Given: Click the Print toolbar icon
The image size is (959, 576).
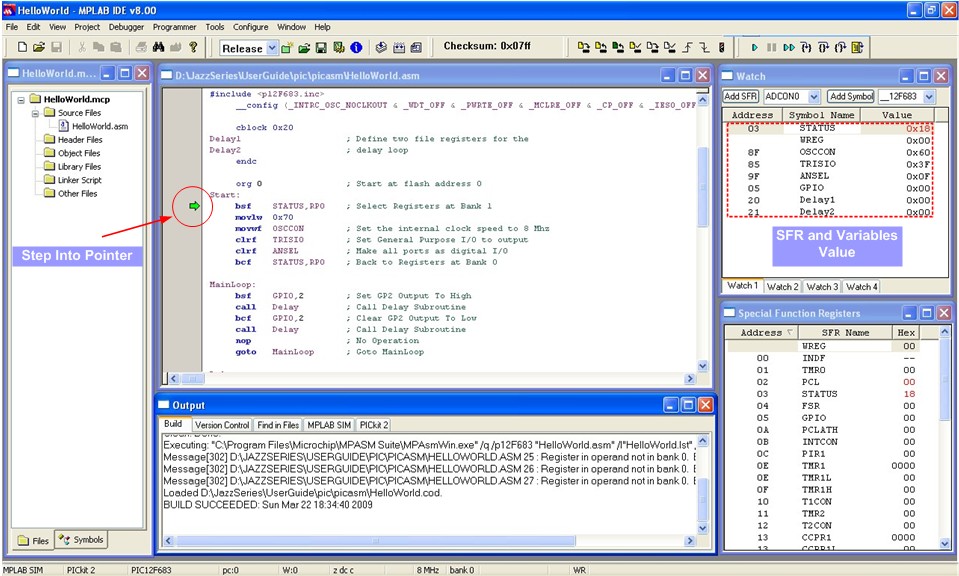Looking at the screenshot, I should [141, 47].
